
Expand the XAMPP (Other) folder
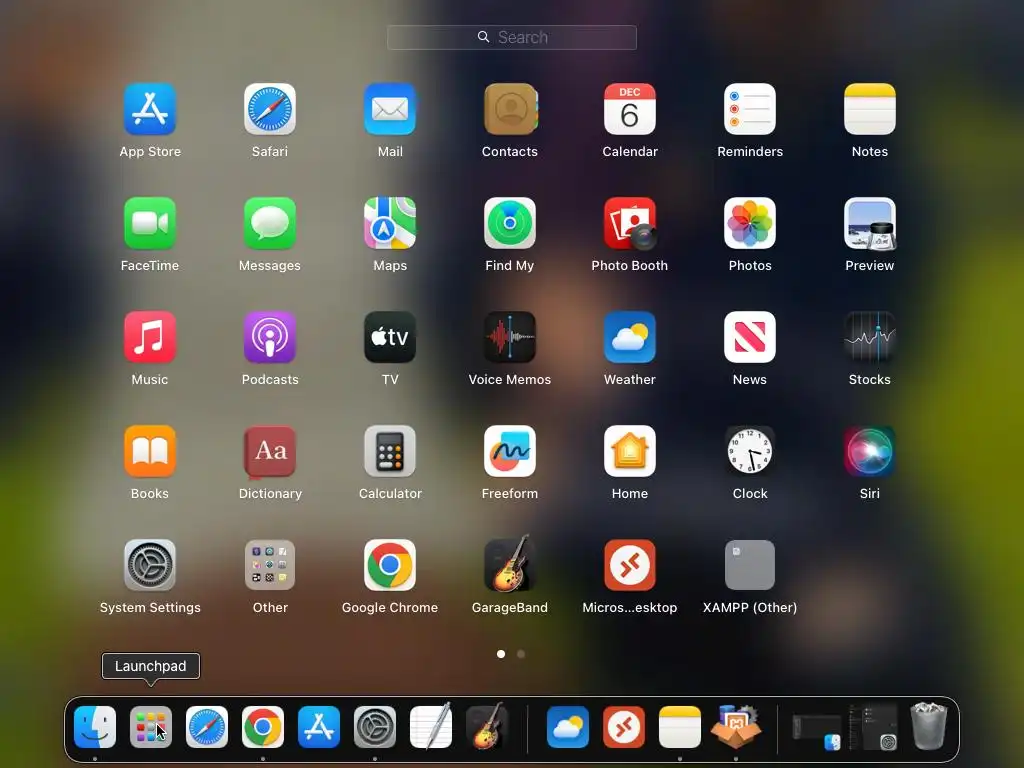click(750, 565)
